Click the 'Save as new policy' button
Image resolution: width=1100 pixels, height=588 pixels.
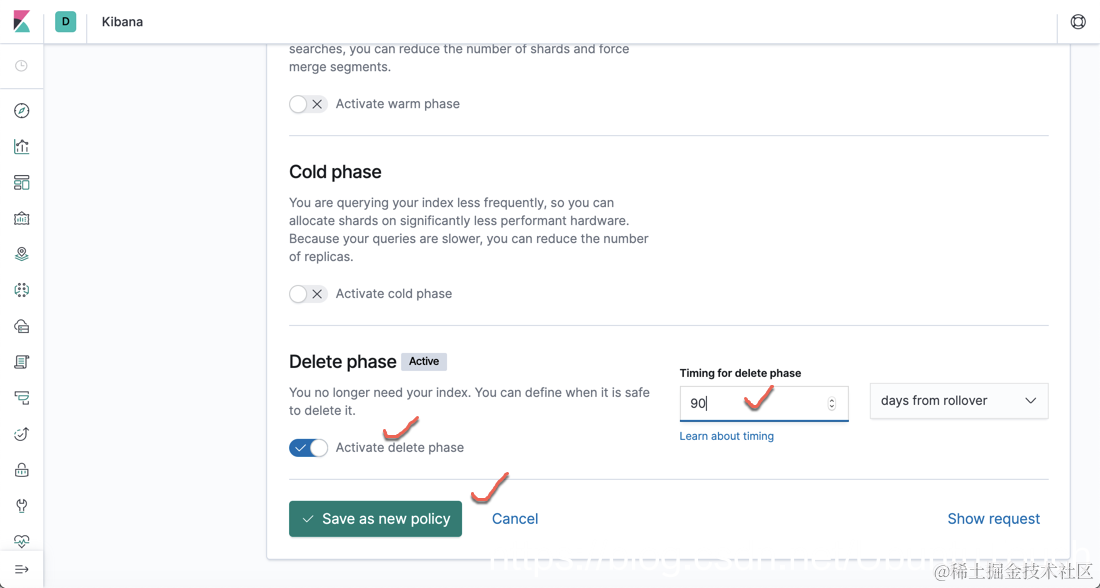[375, 519]
